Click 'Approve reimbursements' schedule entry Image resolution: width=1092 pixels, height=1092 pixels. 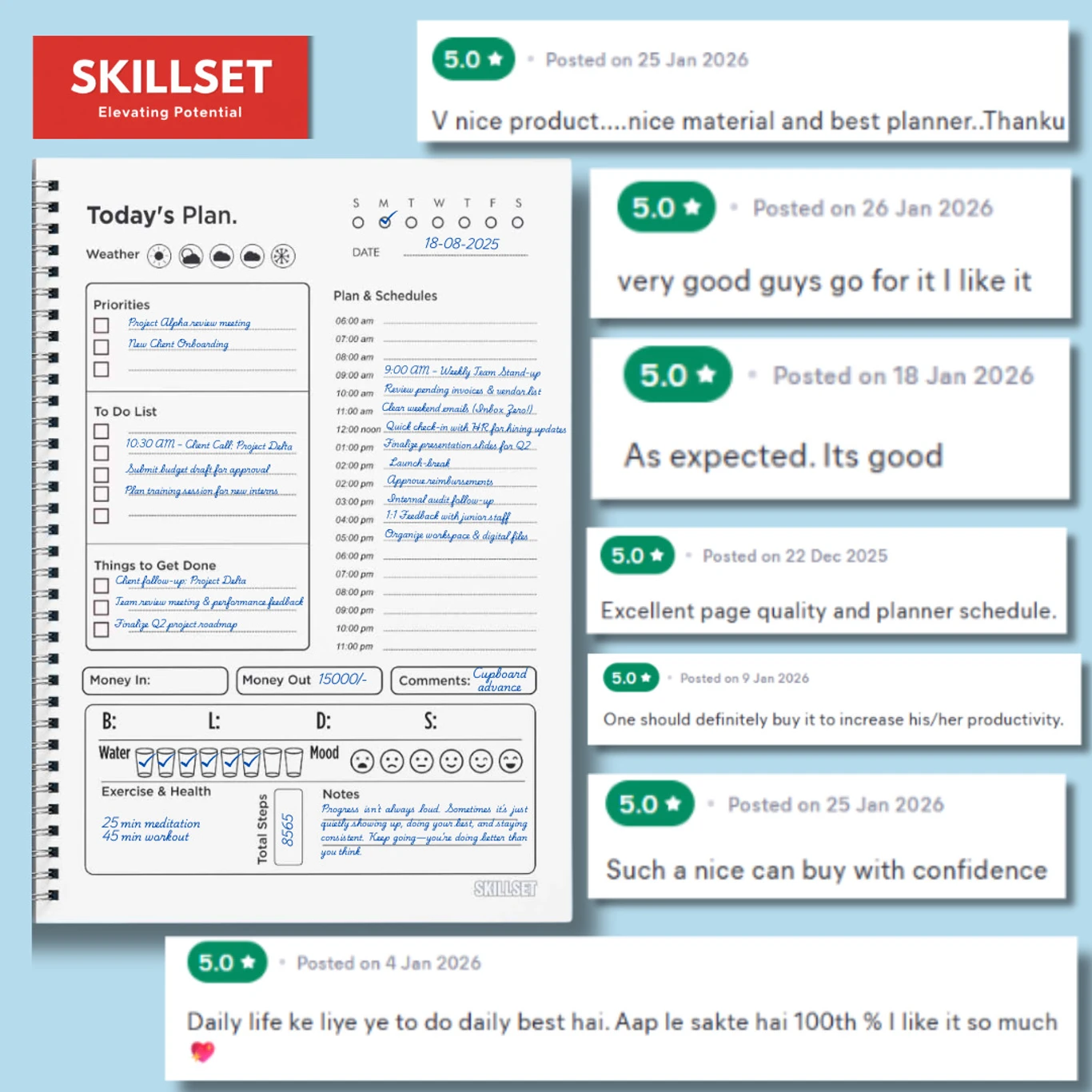(x=440, y=481)
